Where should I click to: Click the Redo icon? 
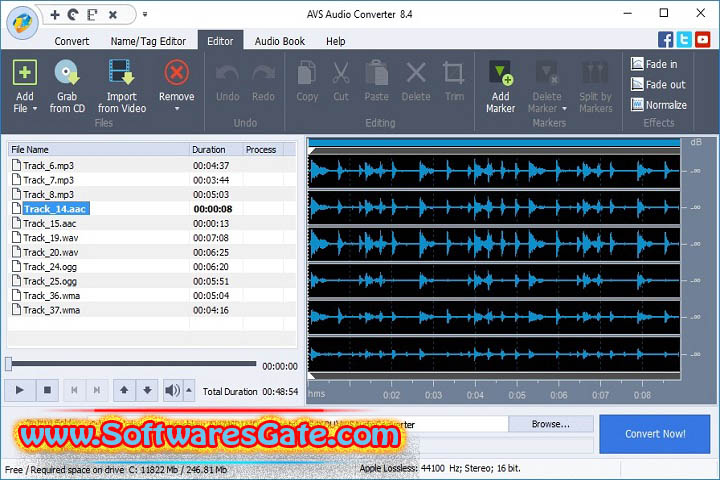(x=263, y=73)
